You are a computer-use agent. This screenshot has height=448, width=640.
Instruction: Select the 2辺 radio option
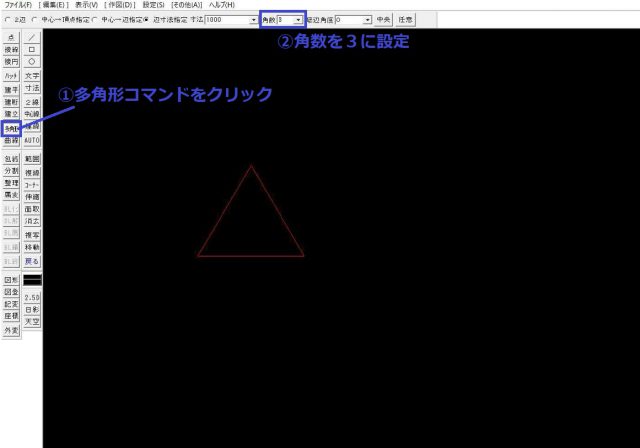point(9,19)
